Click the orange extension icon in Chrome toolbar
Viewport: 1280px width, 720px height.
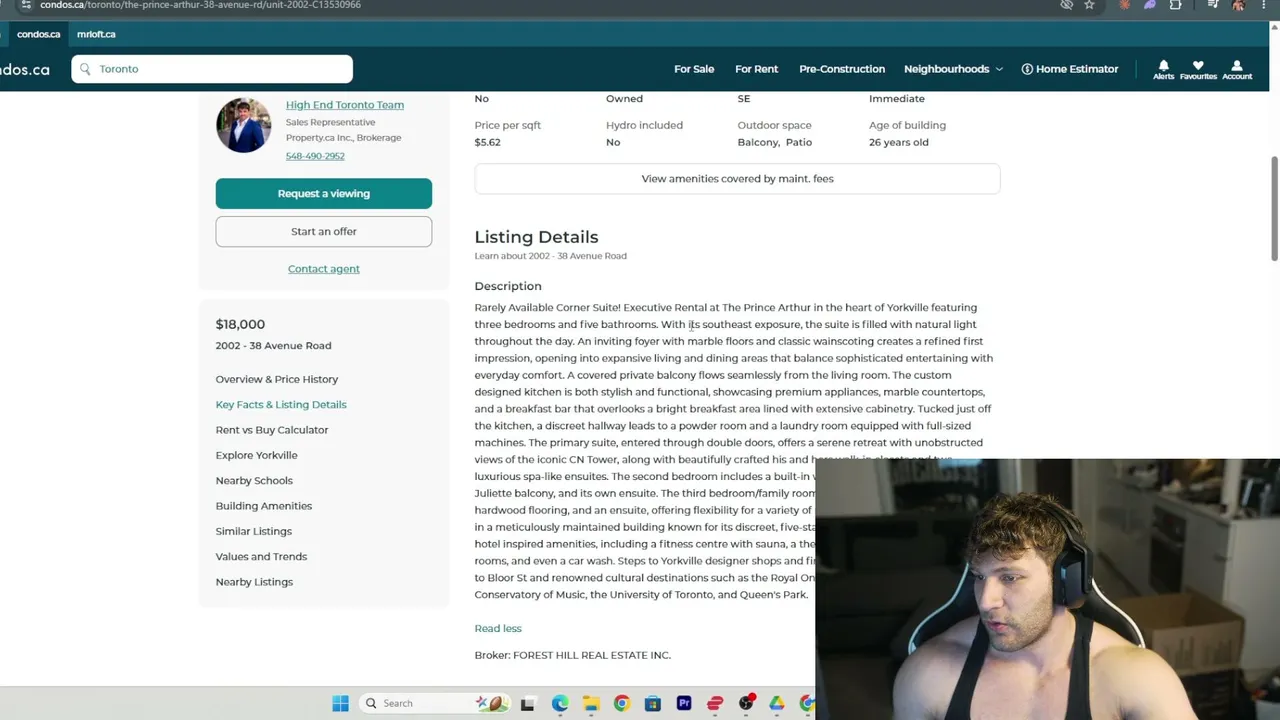click(x=1125, y=5)
